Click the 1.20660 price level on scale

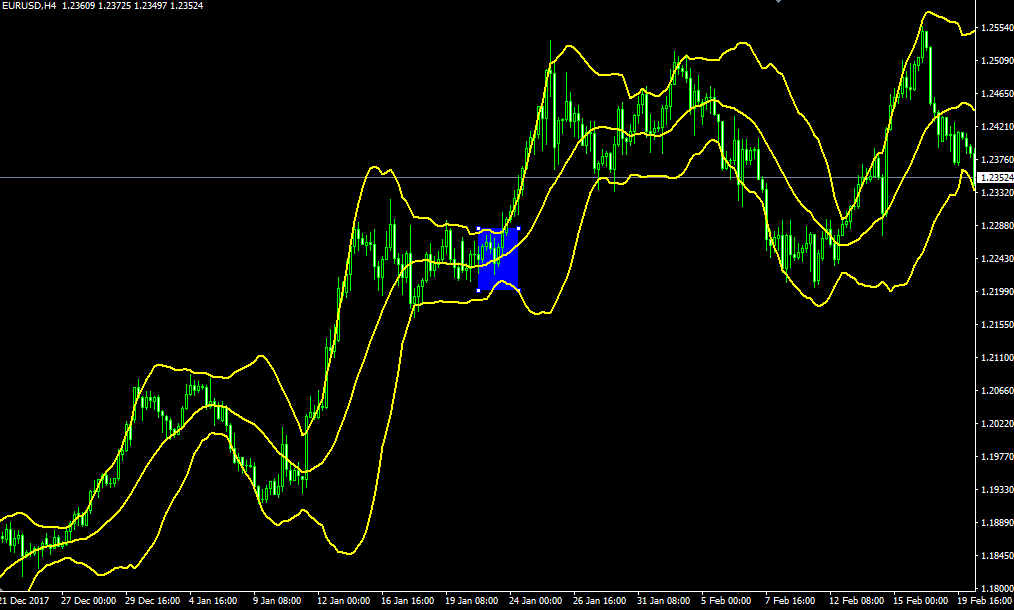(x=994, y=391)
